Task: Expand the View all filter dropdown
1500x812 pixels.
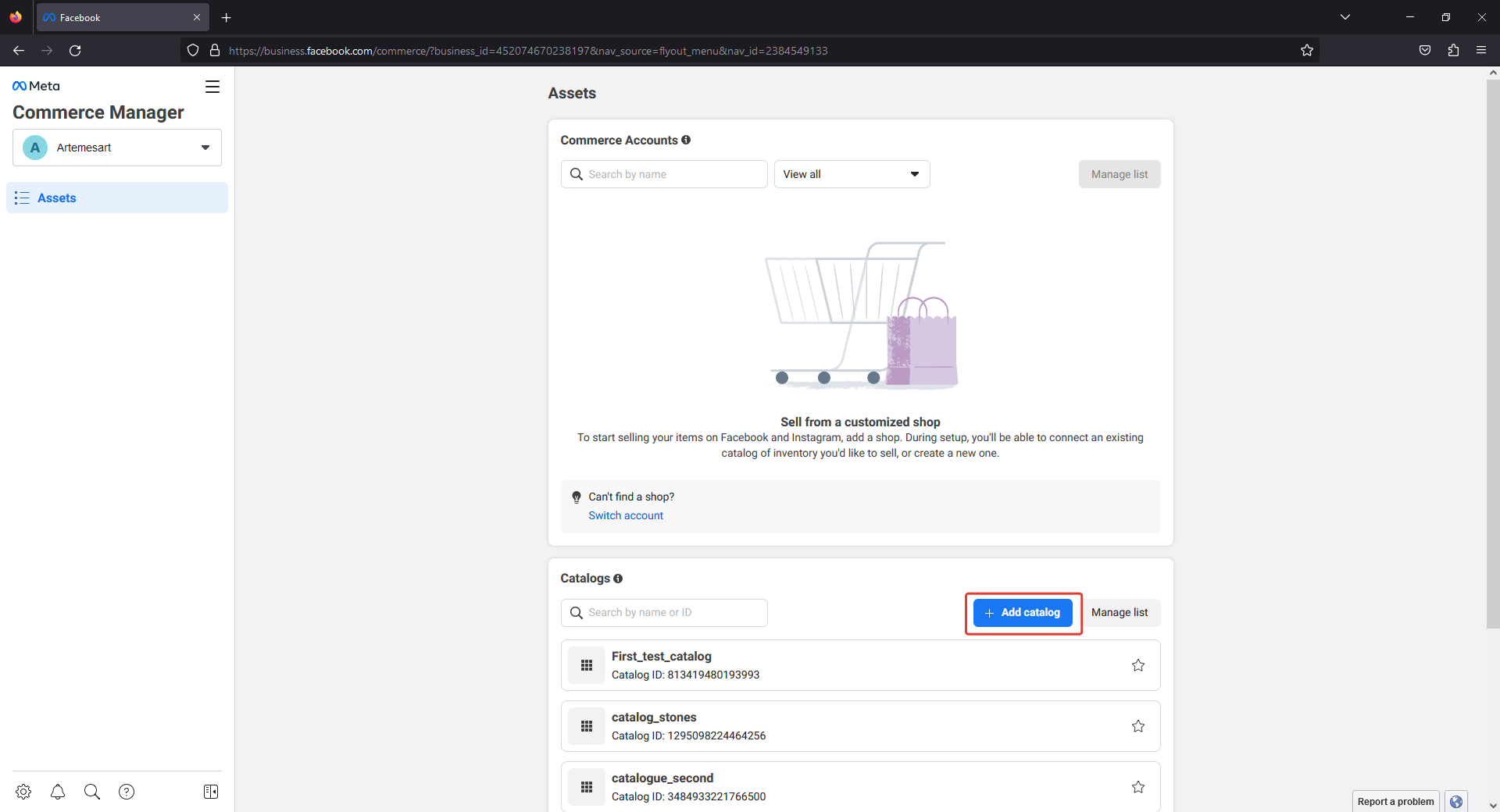Action: (x=852, y=174)
